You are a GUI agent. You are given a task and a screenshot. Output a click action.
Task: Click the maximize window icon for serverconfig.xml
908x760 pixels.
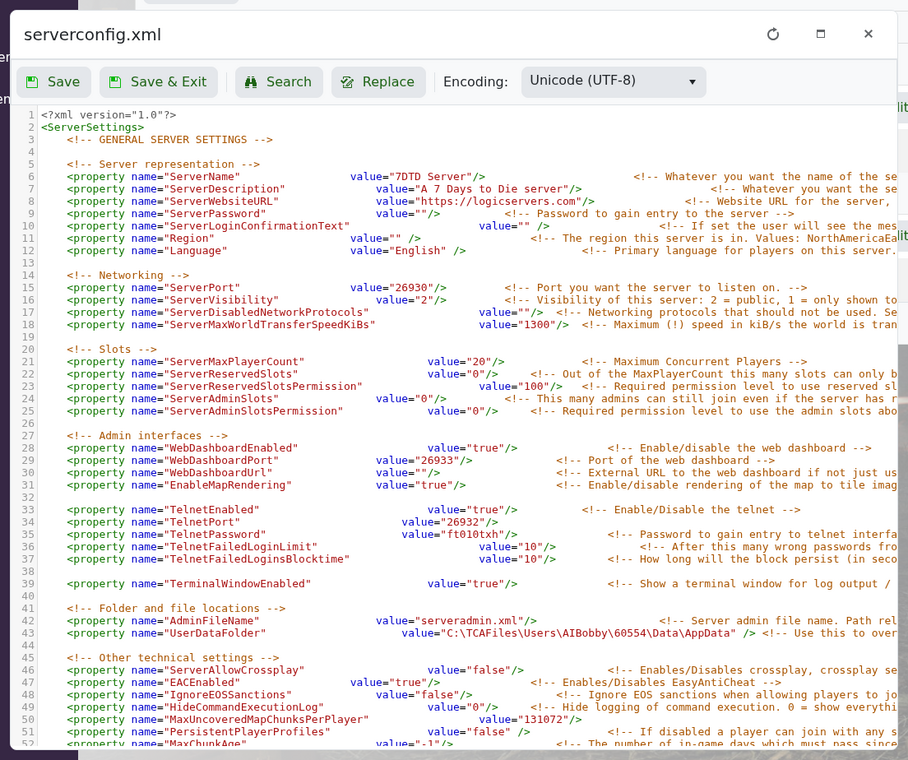pos(821,34)
